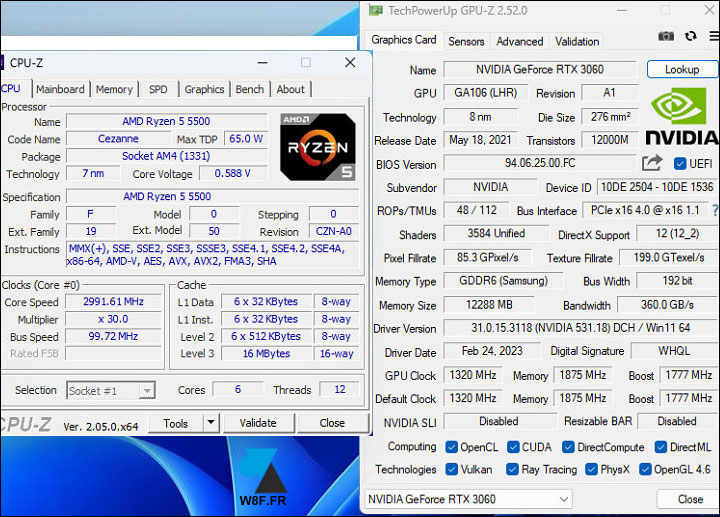This screenshot has height=517, width=720.
Task: Click GPU-Z title bar app icon
Action: (375, 10)
